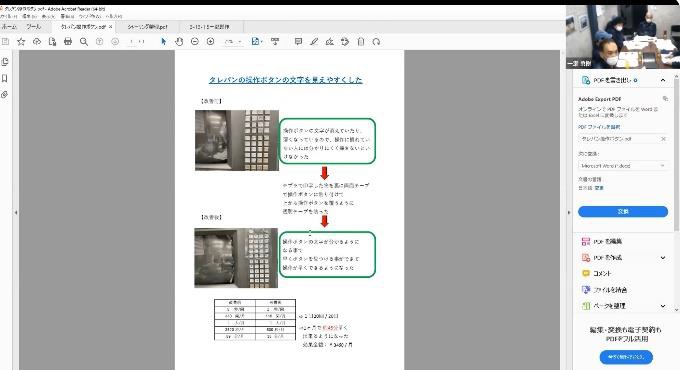Add a sticky note comment
This screenshot has width=680, height=370.
298,42
